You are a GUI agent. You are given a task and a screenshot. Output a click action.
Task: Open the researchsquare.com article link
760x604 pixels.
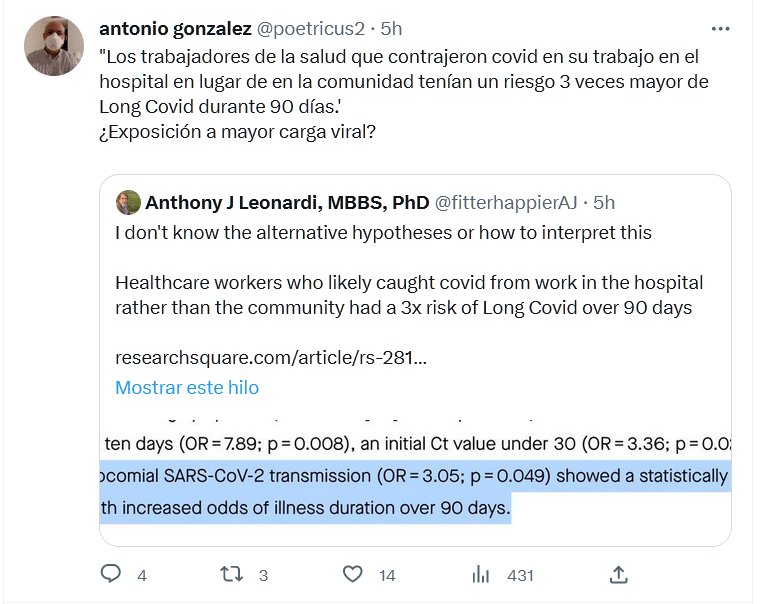click(271, 357)
